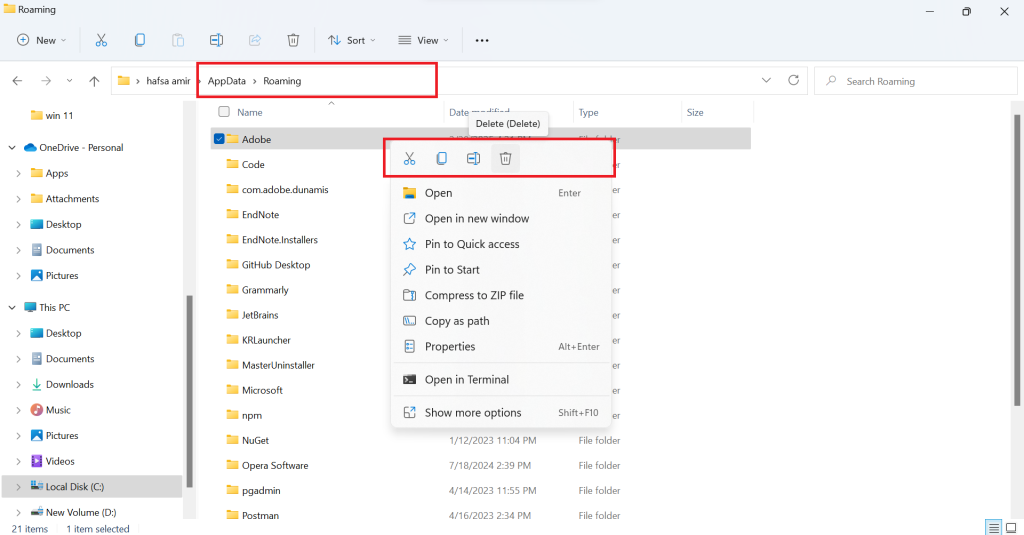
Task: Collapse the OneDrive - Personal tree node
Action: pyautogui.click(x=12, y=148)
